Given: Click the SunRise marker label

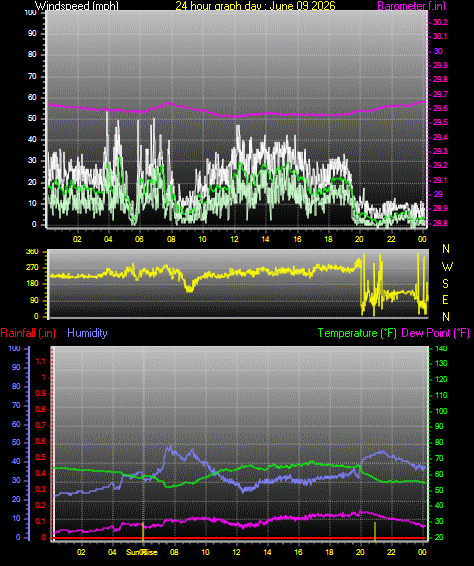Looking at the screenshot, I should [142, 552].
